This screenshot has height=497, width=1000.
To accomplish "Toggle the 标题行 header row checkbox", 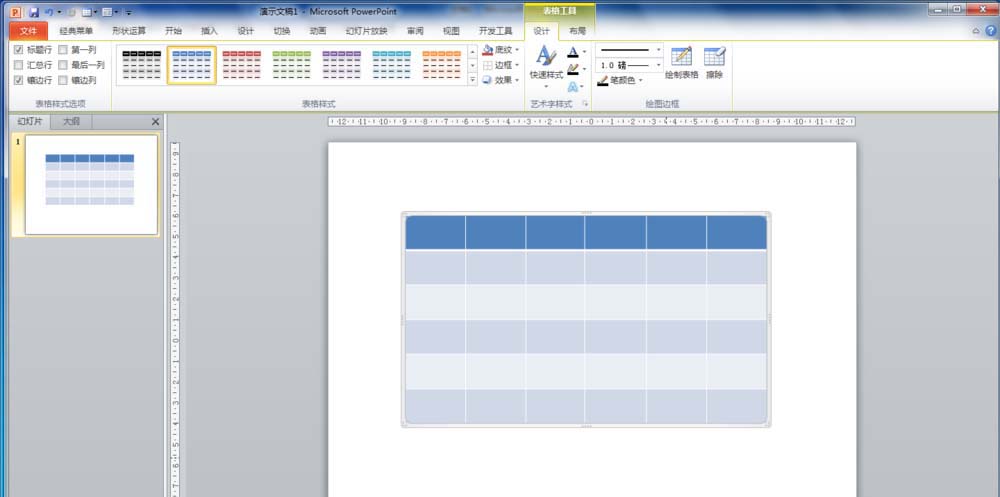I will 18,50.
